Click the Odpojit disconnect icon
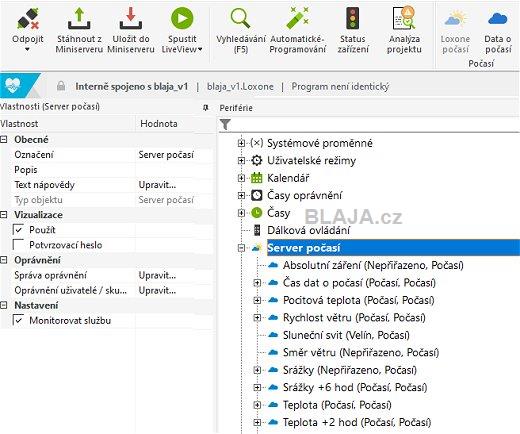The image size is (520, 434). coord(28,19)
